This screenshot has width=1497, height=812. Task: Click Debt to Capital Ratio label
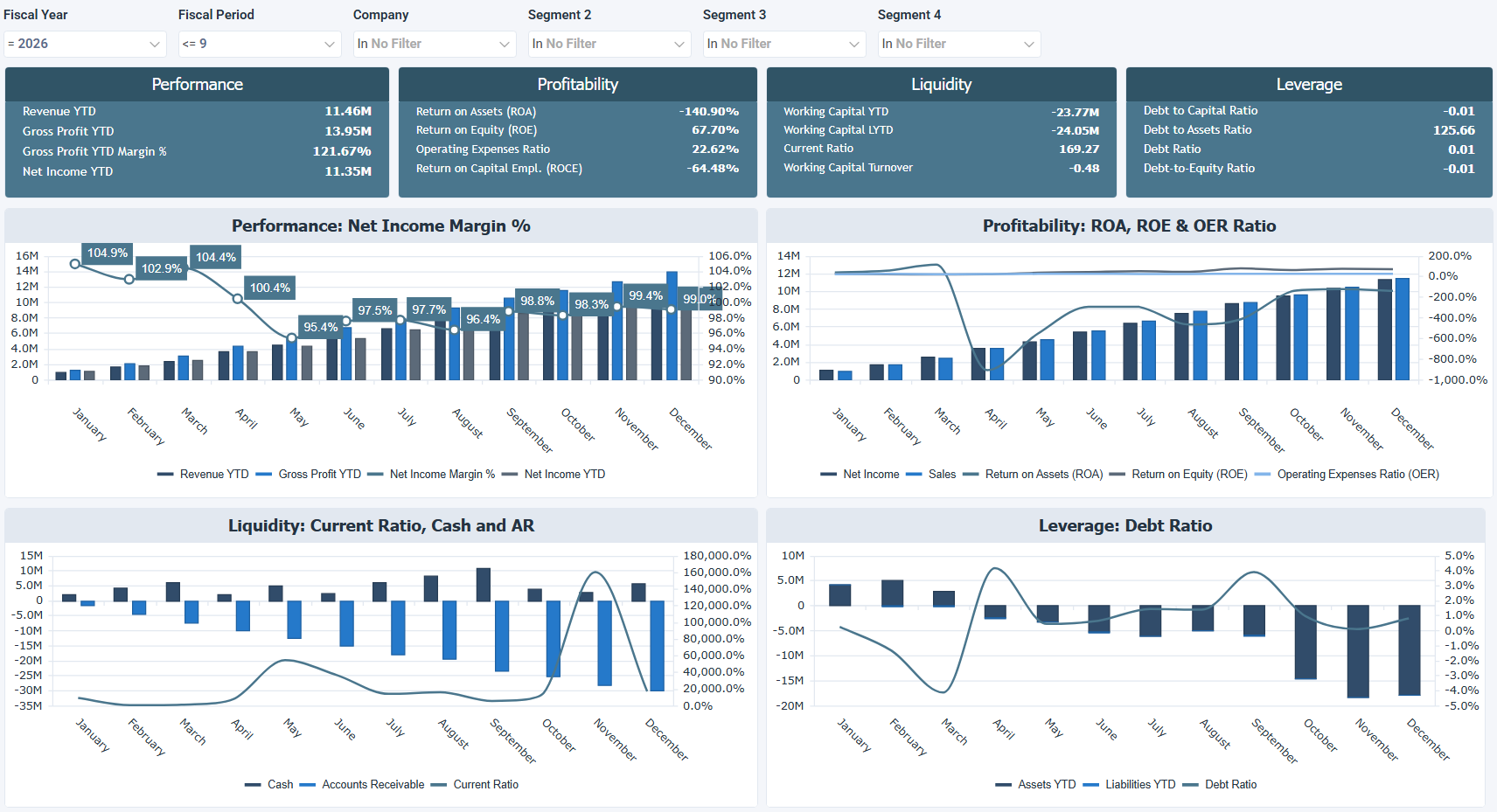[x=1201, y=111]
